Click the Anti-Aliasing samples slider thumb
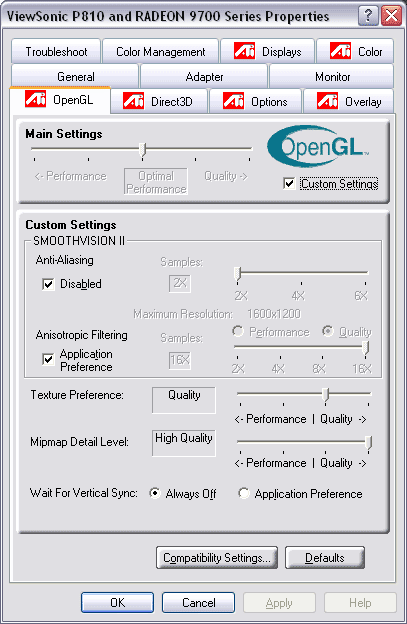Viewport: 407px width, 624px height. pyautogui.click(x=238, y=275)
